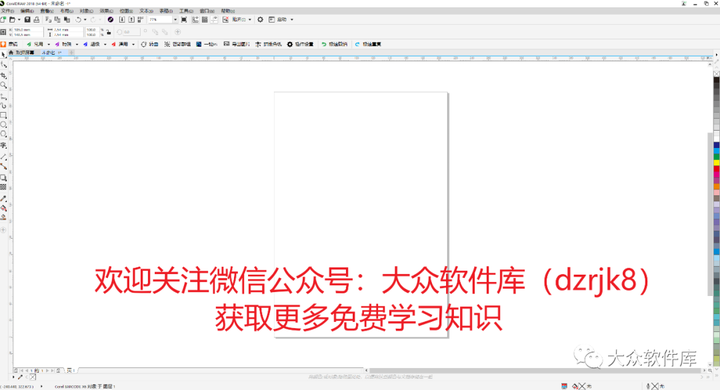Open the 编辑 (Edit) menu
Image resolution: width=720 pixels, height=390 pixels.
pyautogui.click(x=27, y=11)
